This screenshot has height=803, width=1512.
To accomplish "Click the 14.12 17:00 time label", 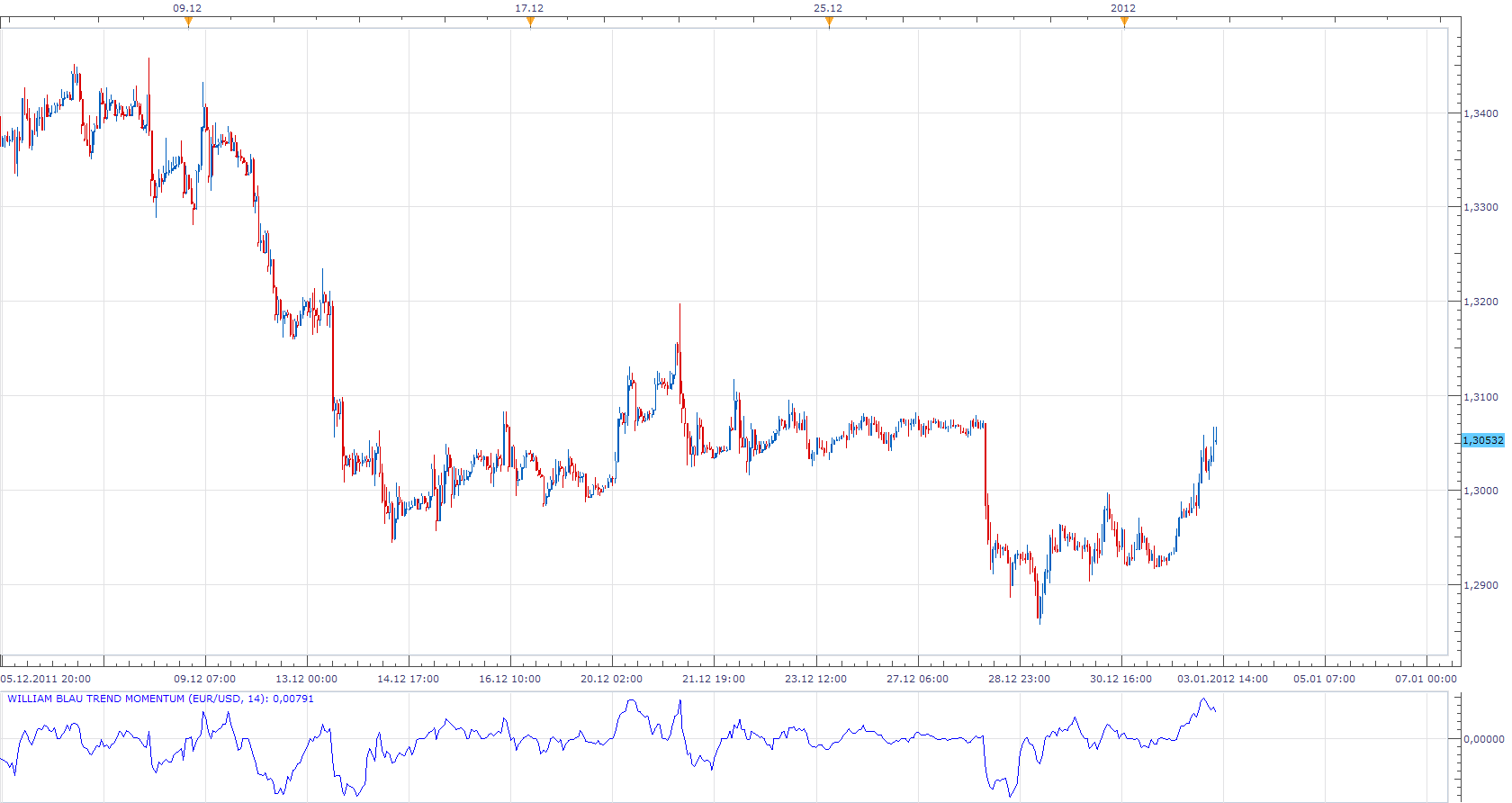I will tap(409, 679).
